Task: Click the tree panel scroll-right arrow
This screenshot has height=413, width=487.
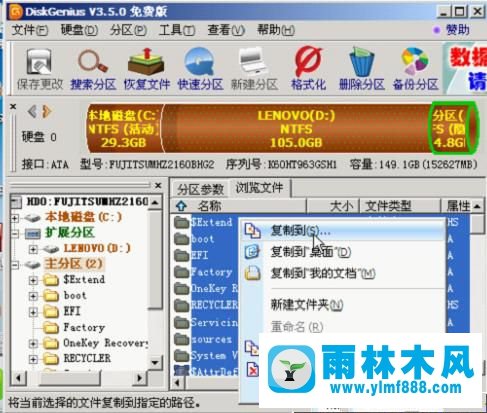Action: [x=140, y=378]
